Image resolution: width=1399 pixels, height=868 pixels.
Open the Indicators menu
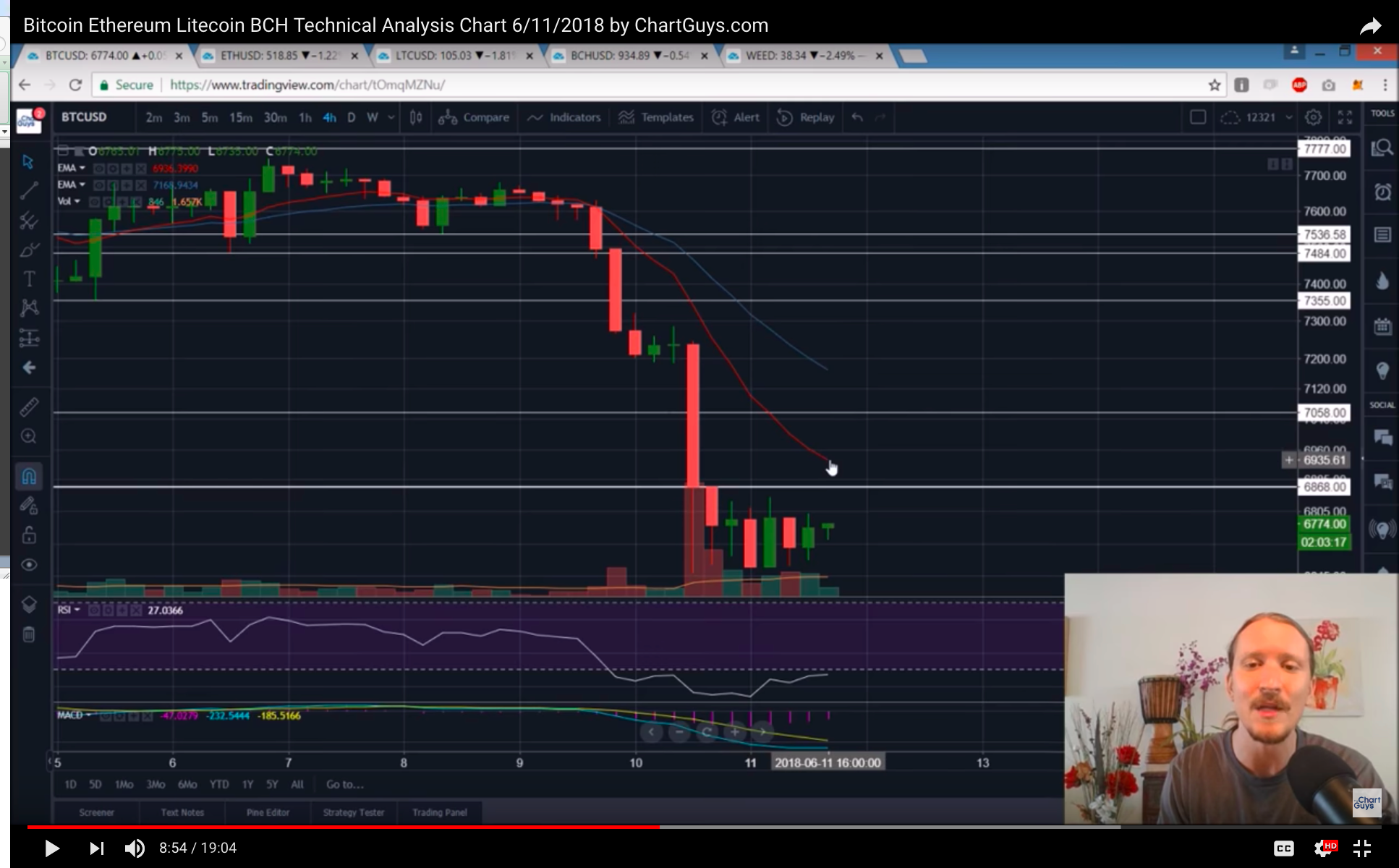(x=564, y=117)
